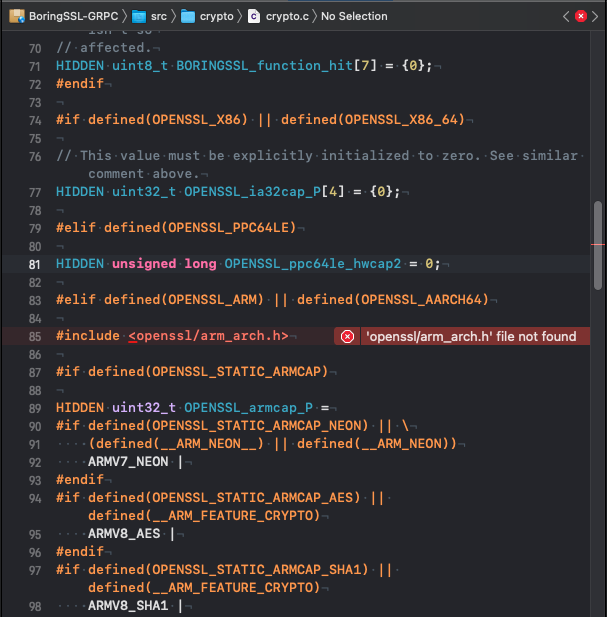This screenshot has height=617, width=607.
Task: Click #endif on line 72
Action: [x=80, y=84]
